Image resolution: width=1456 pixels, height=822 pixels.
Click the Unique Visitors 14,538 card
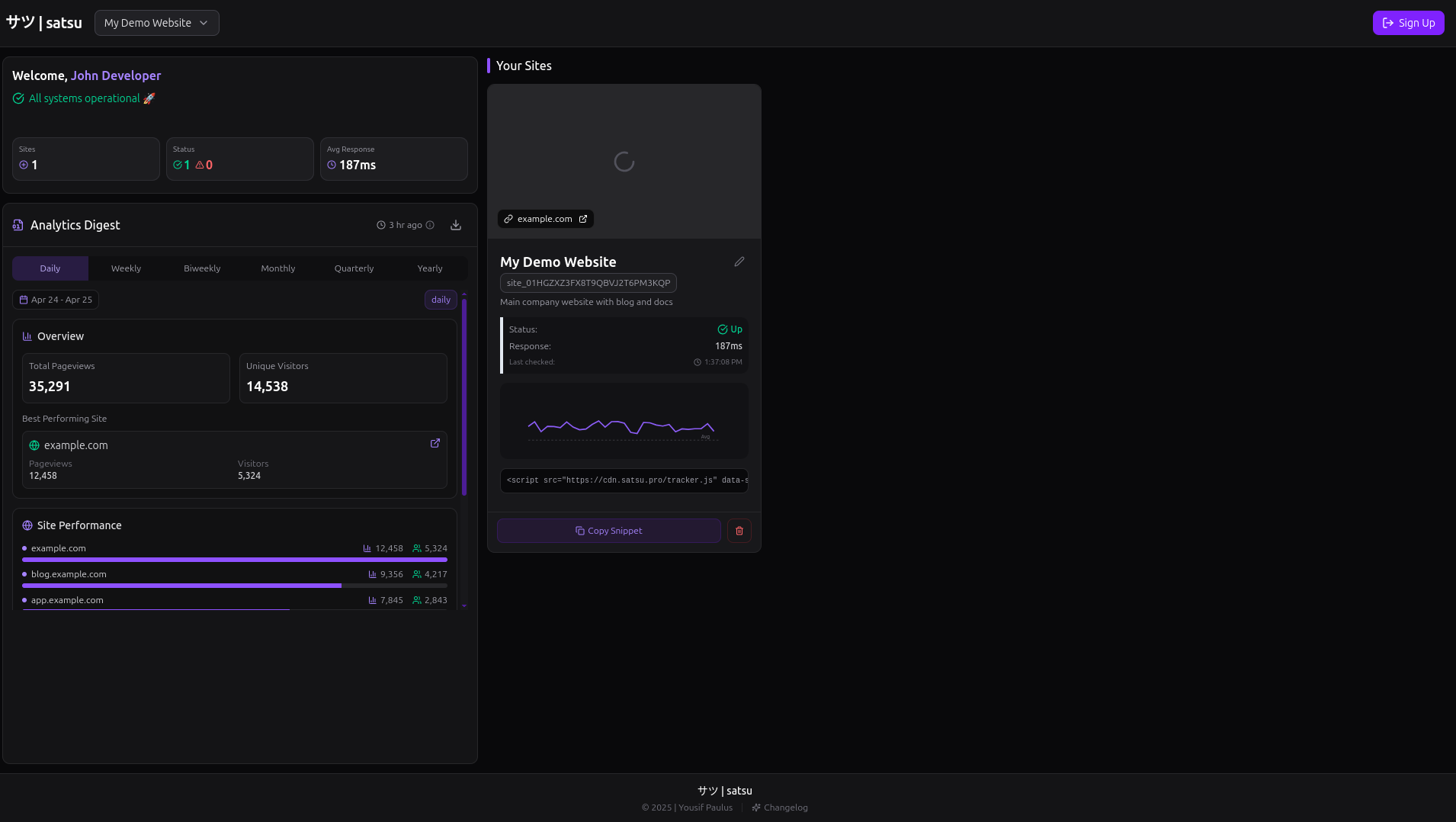pyautogui.click(x=343, y=378)
